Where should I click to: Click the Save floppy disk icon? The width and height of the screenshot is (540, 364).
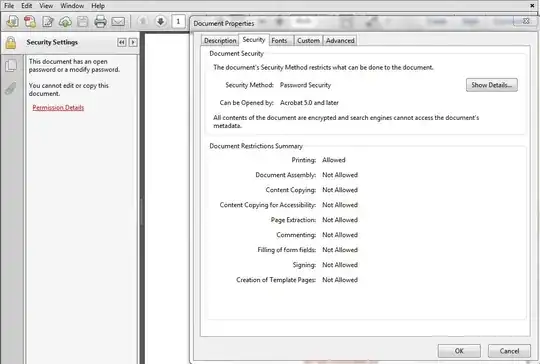click(82, 22)
